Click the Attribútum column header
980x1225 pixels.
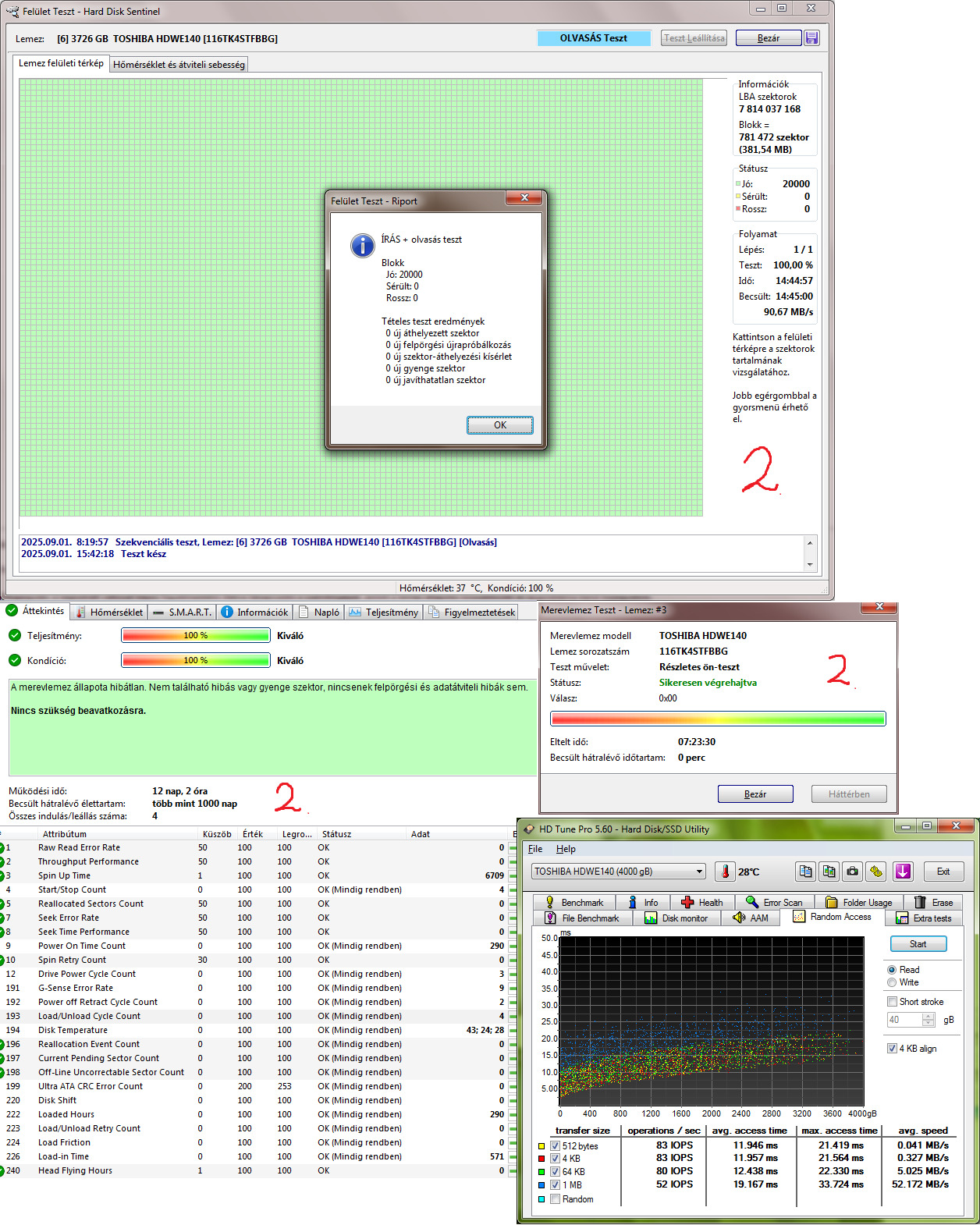(117, 834)
